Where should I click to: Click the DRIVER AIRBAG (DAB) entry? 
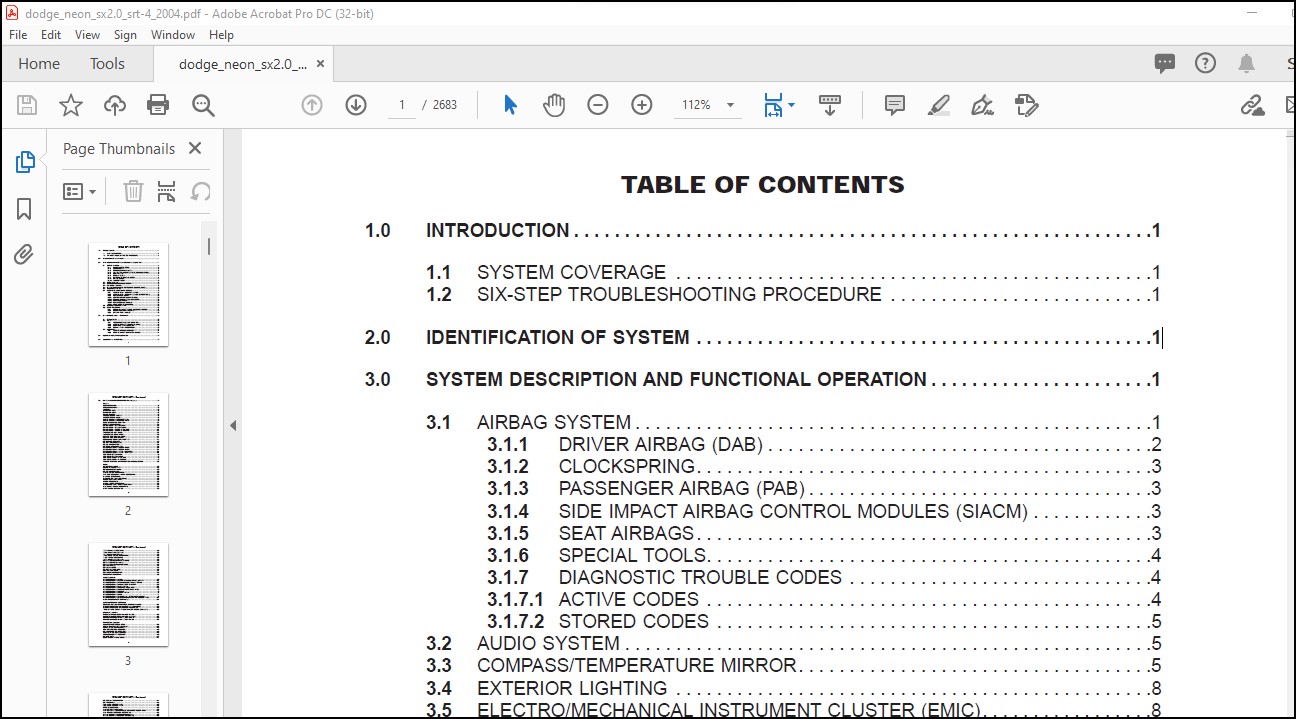661,445
